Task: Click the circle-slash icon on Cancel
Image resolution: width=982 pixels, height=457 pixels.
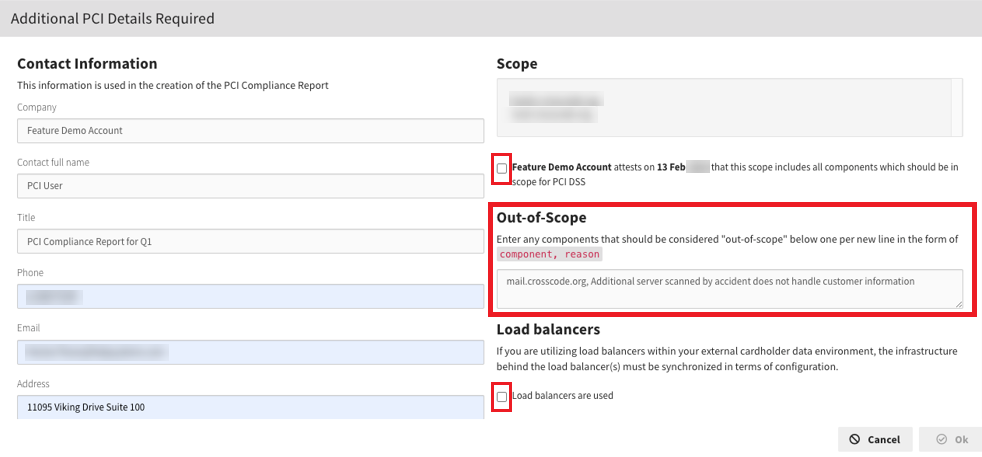Action: click(x=855, y=439)
